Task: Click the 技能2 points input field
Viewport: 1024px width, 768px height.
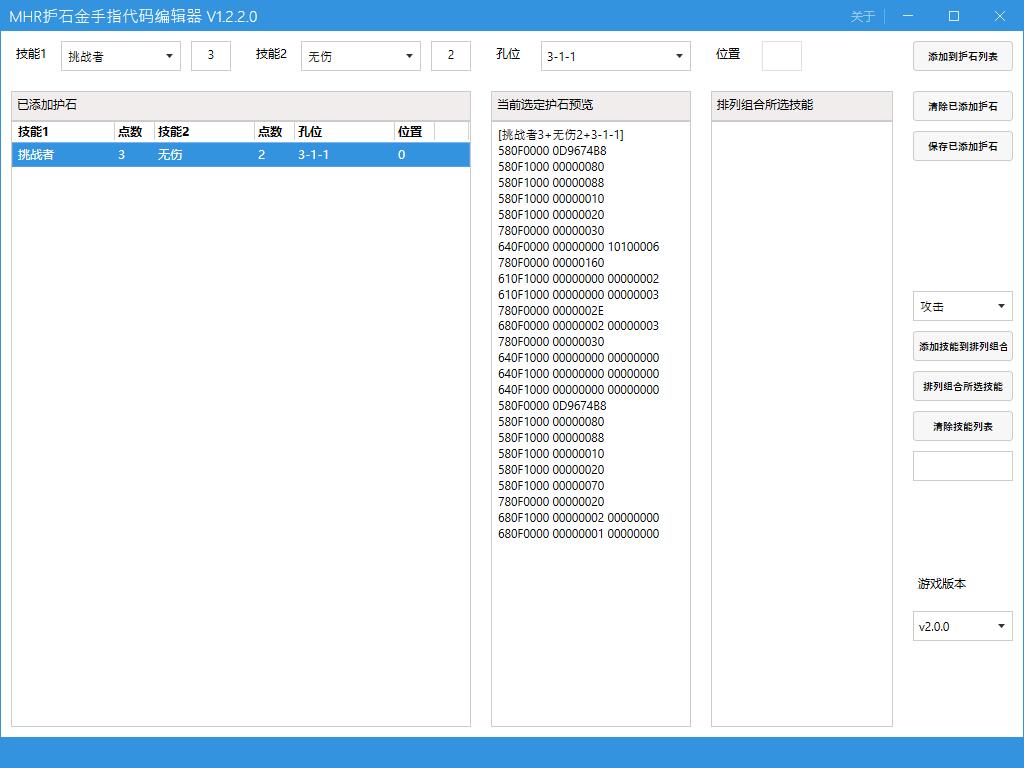Action: pos(450,56)
